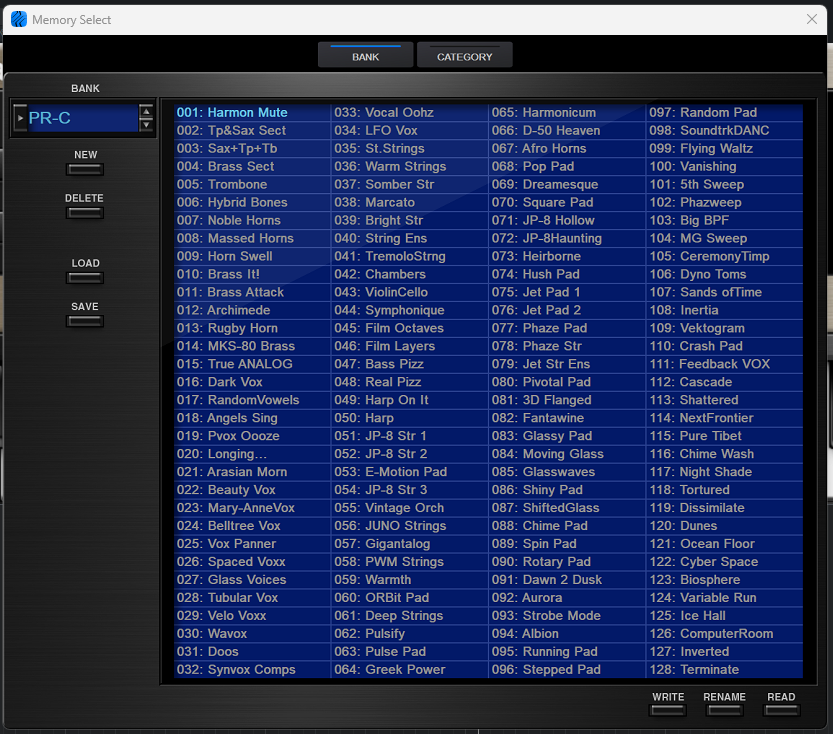Click the bank down arrow stepper

point(147,125)
